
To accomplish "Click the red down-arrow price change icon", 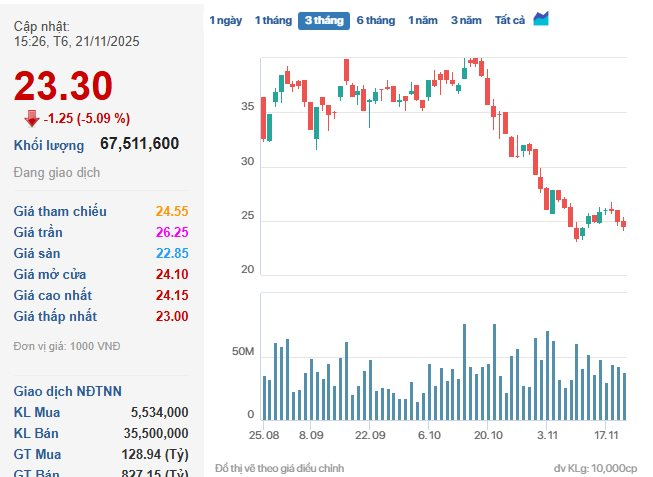I will click(x=32, y=118).
